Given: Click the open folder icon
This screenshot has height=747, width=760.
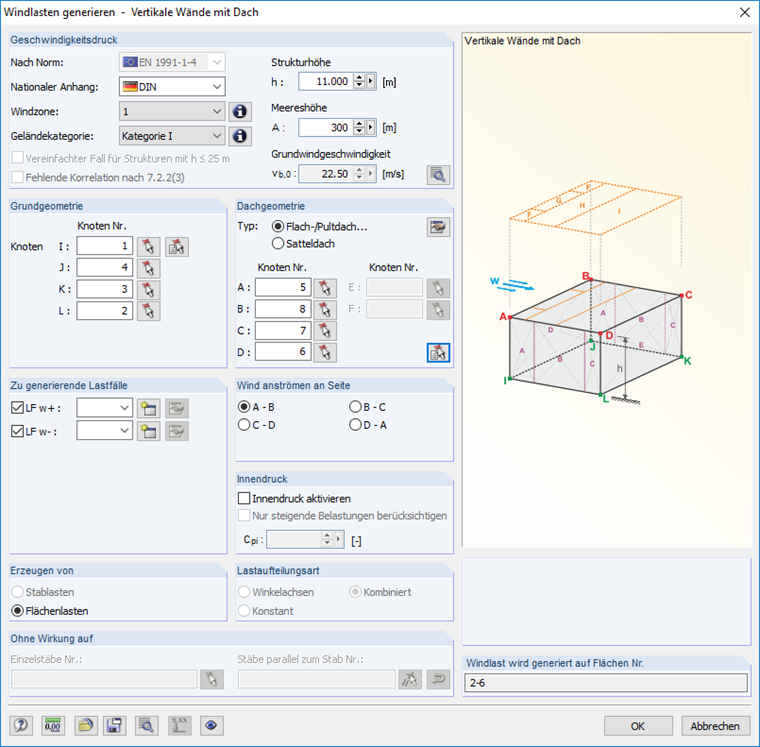Looking at the screenshot, I should tap(85, 726).
